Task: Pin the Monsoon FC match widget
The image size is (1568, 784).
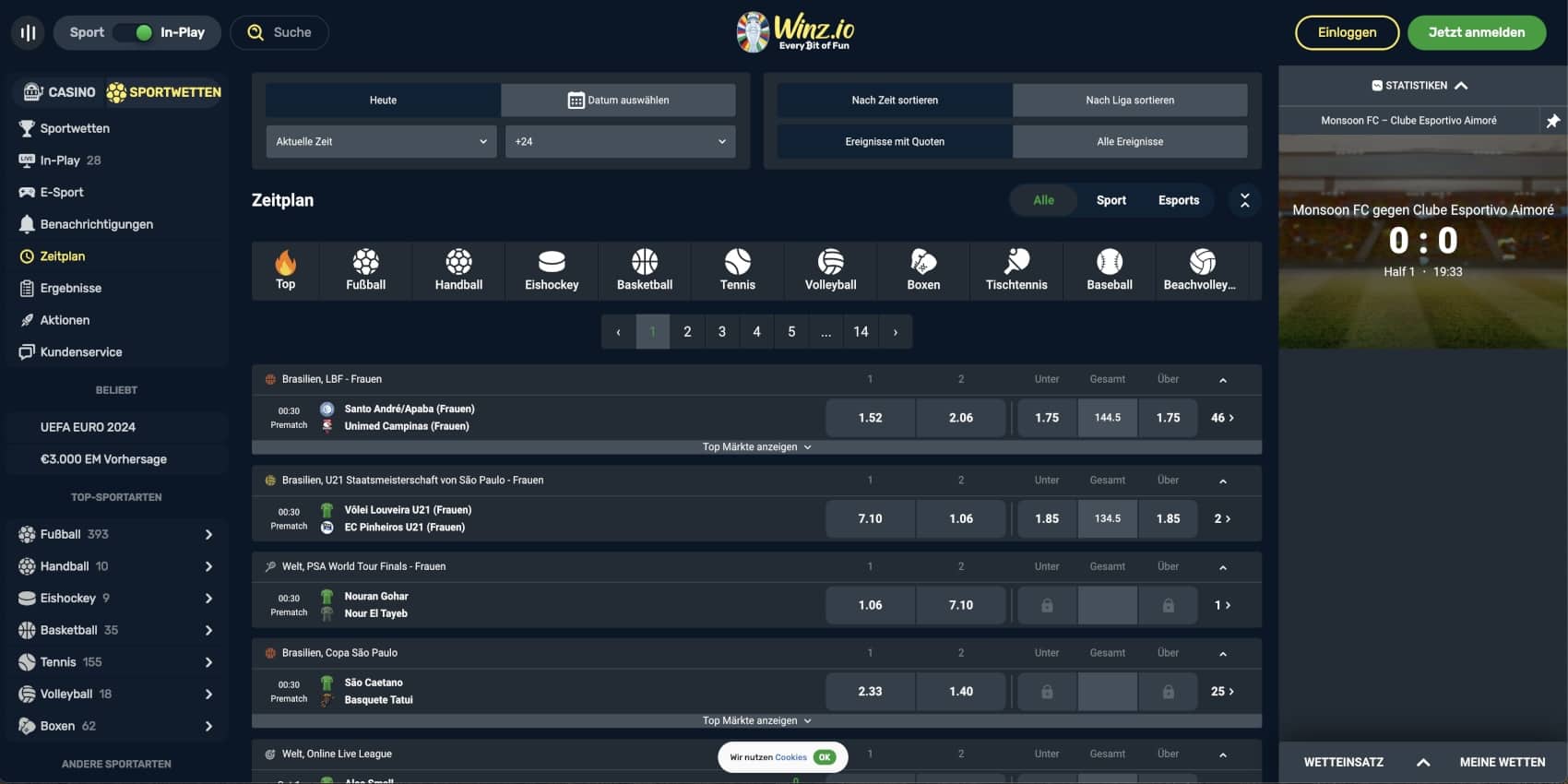Action: tap(1553, 121)
